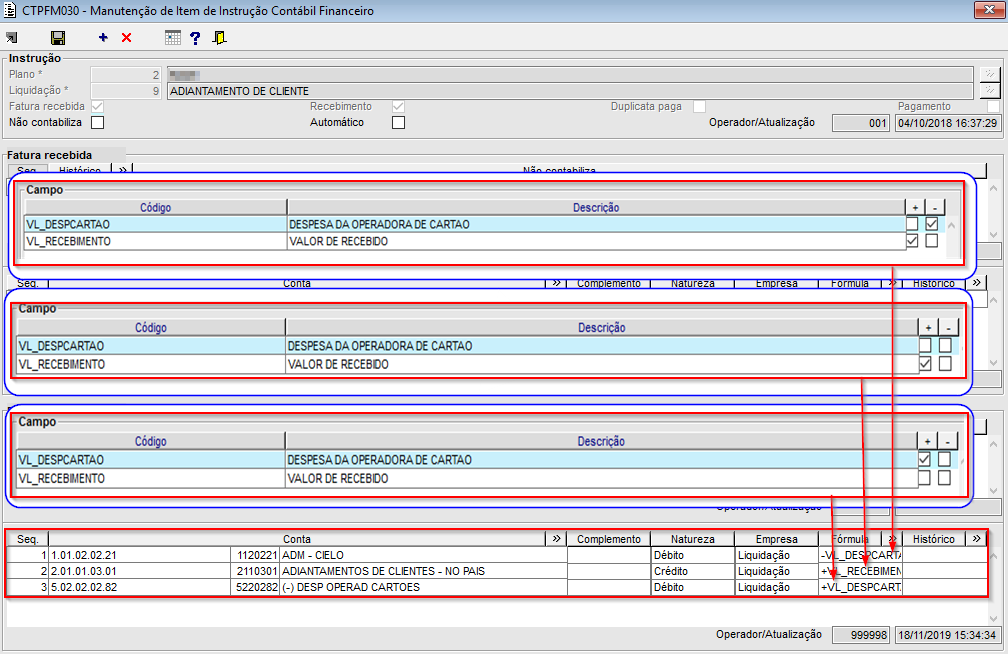
Task: Expand Histórico column in bottom grid
Action: [976, 539]
